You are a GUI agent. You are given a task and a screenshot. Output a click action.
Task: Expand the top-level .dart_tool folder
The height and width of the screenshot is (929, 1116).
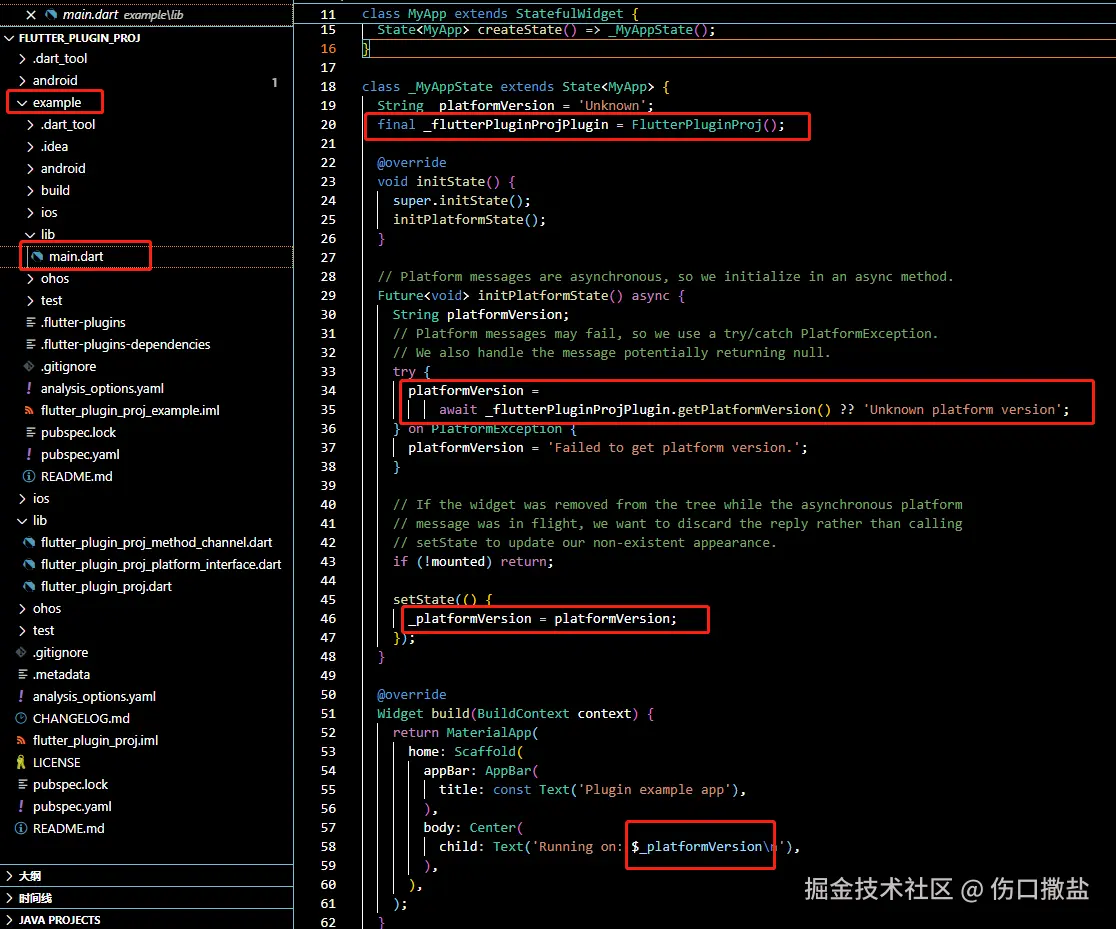pyautogui.click(x=22, y=58)
